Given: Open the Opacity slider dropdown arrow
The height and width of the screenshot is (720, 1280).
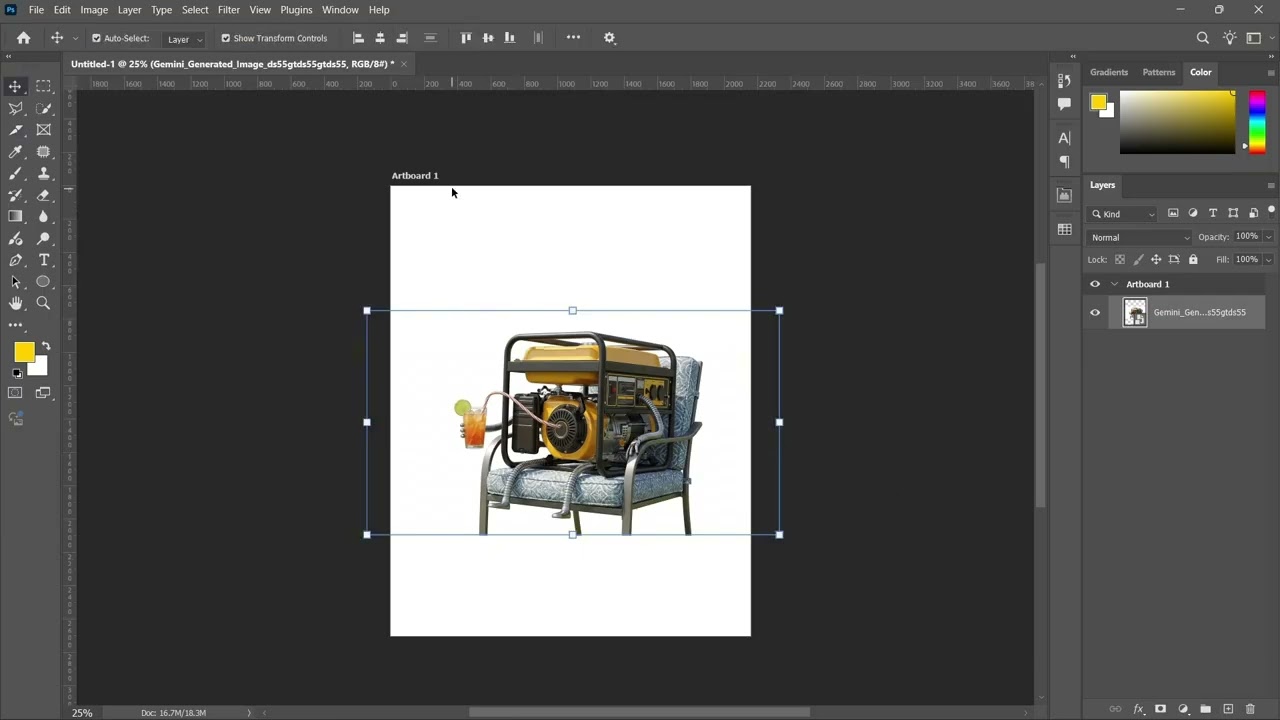Looking at the screenshot, I should (x=1268, y=237).
